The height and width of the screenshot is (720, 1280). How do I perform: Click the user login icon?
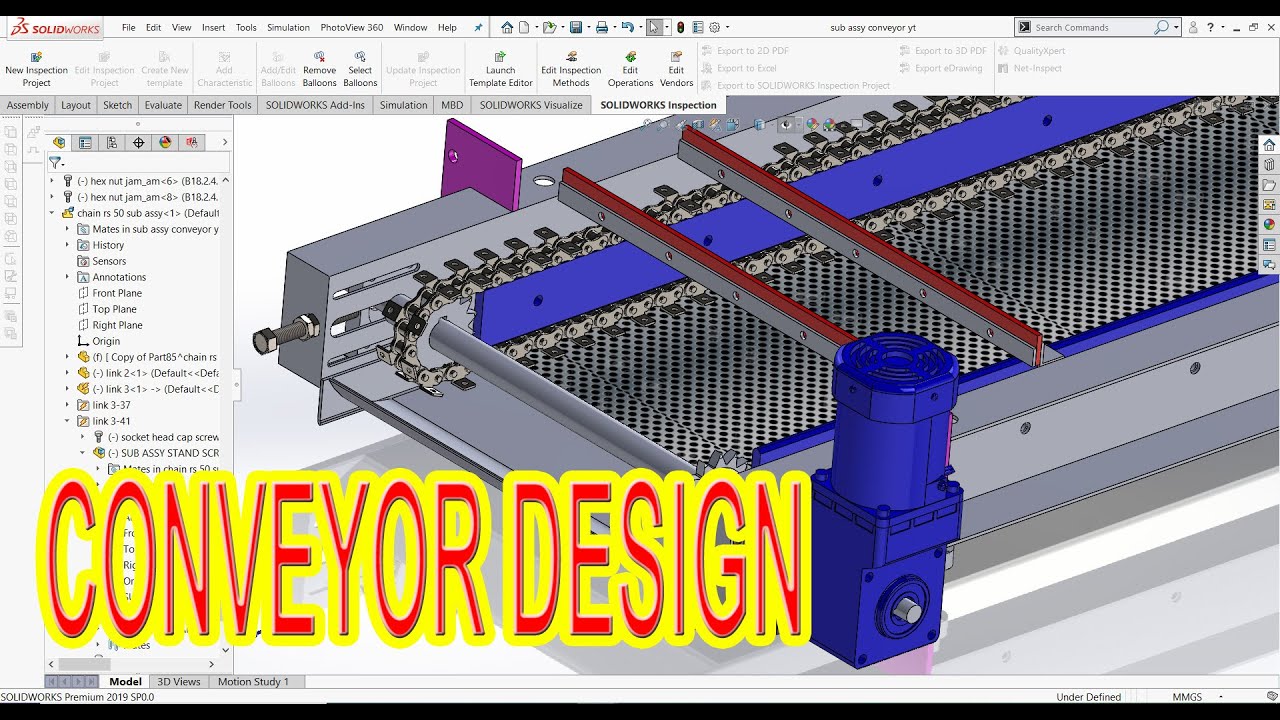tap(1193, 28)
